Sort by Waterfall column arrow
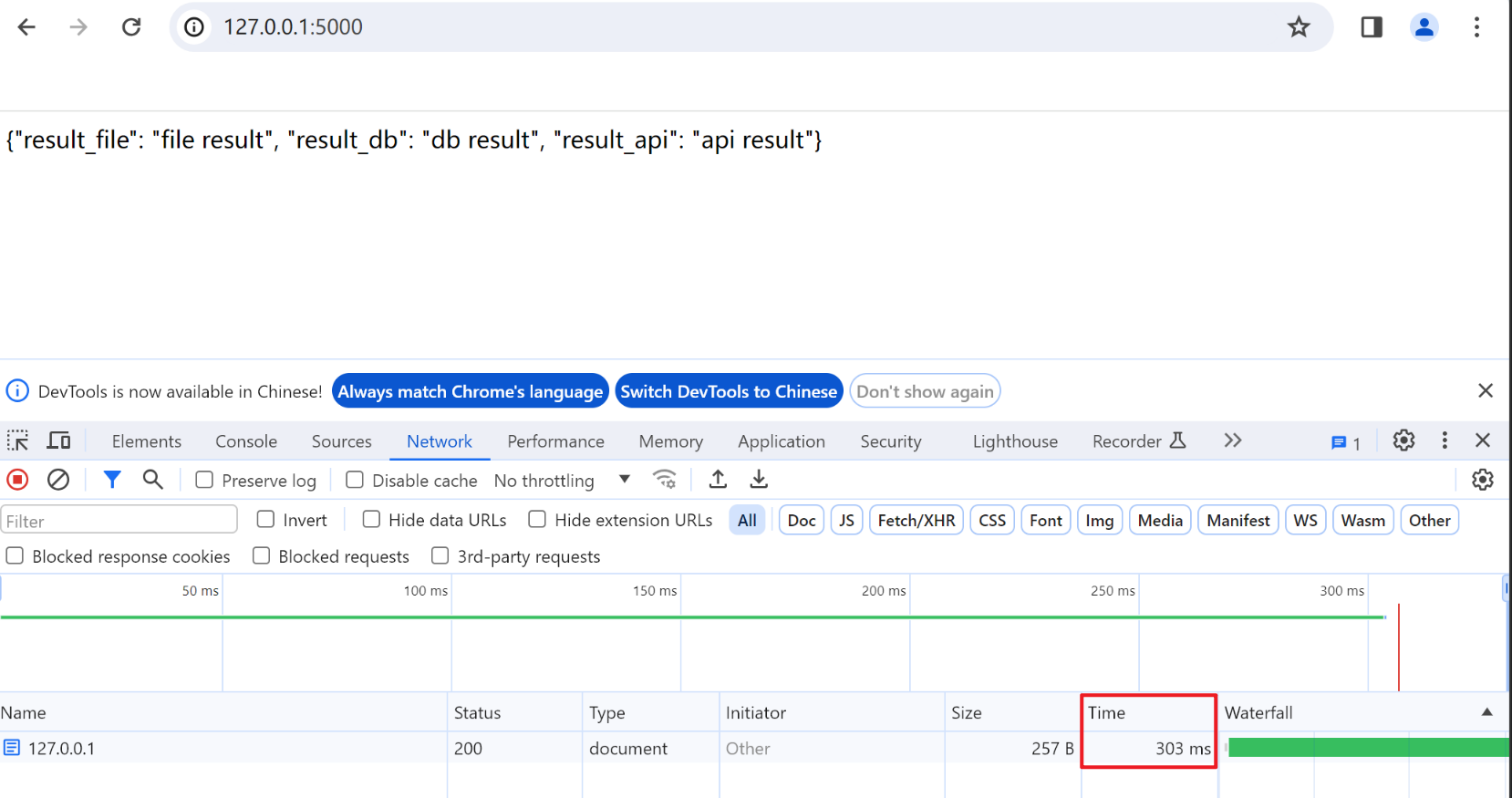 1487,712
